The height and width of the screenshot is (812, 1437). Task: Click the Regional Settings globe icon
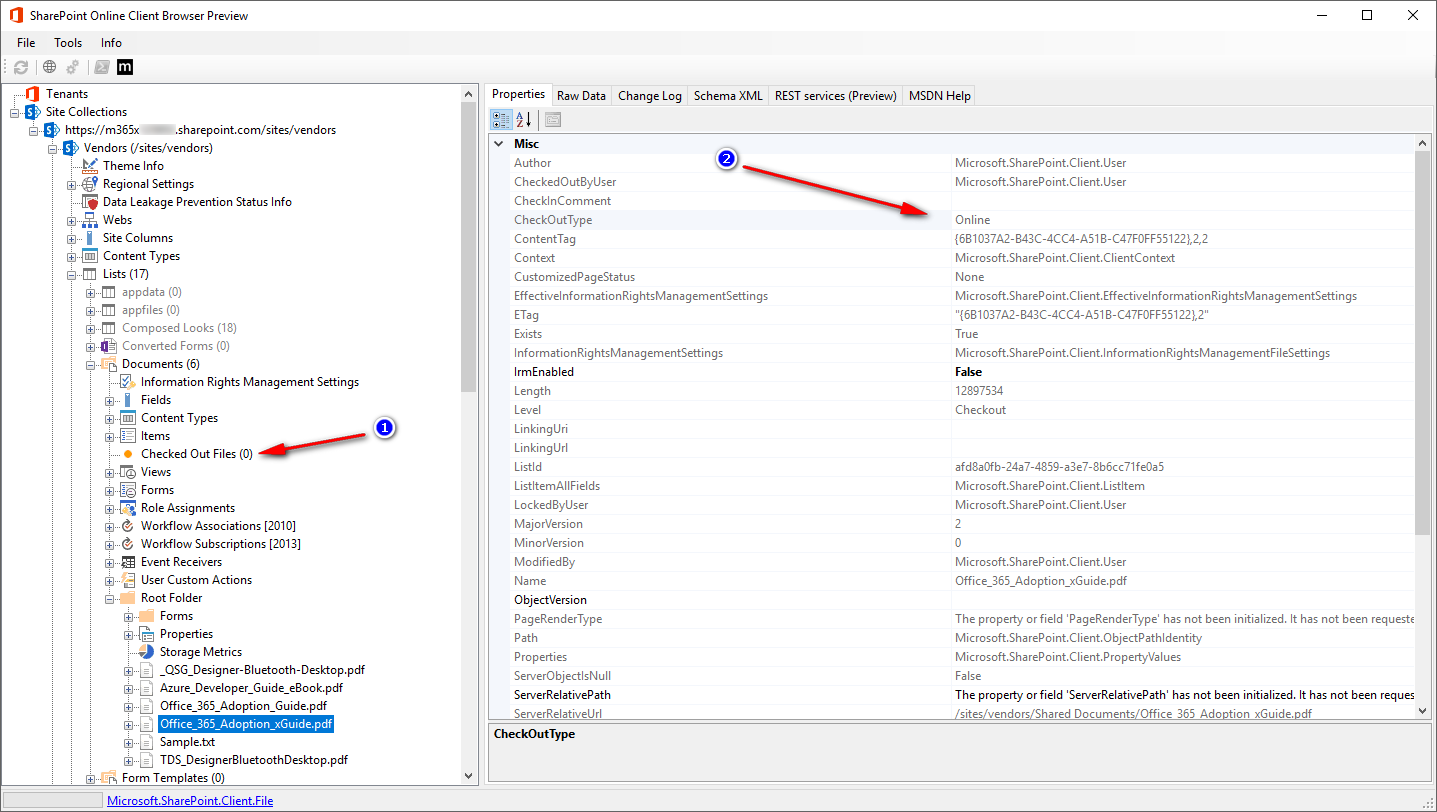click(x=90, y=184)
